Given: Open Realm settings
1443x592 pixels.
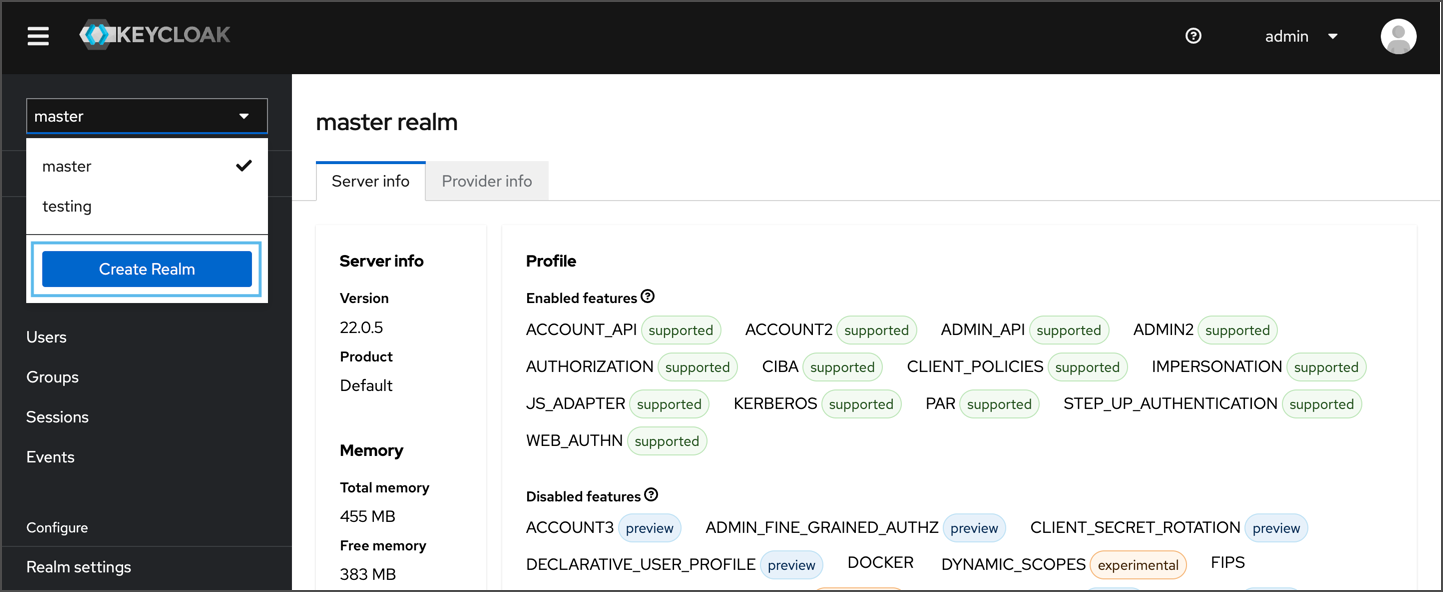Looking at the screenshot, I should [x=78, y=567].
